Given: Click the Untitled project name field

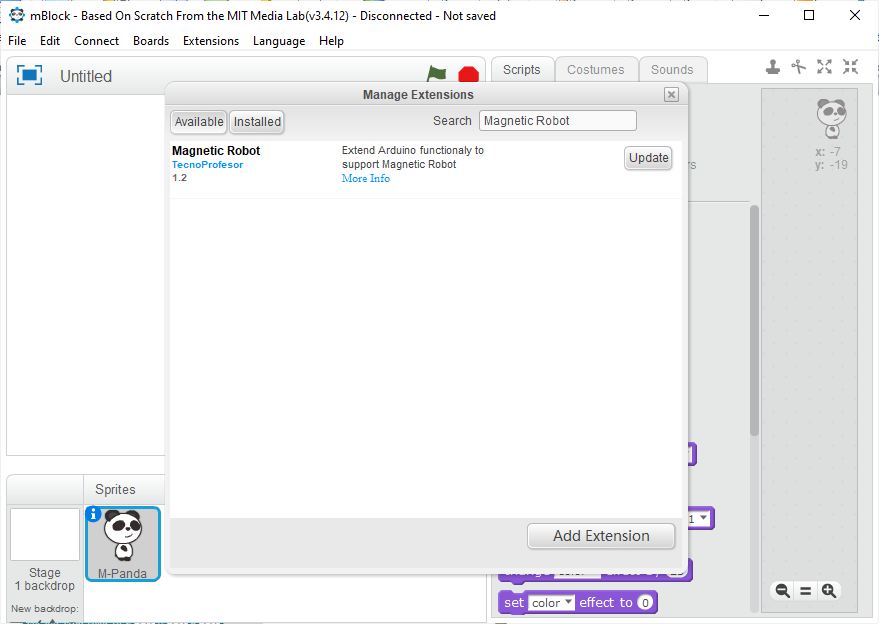Looking at the screenshot, I should 86,76.
